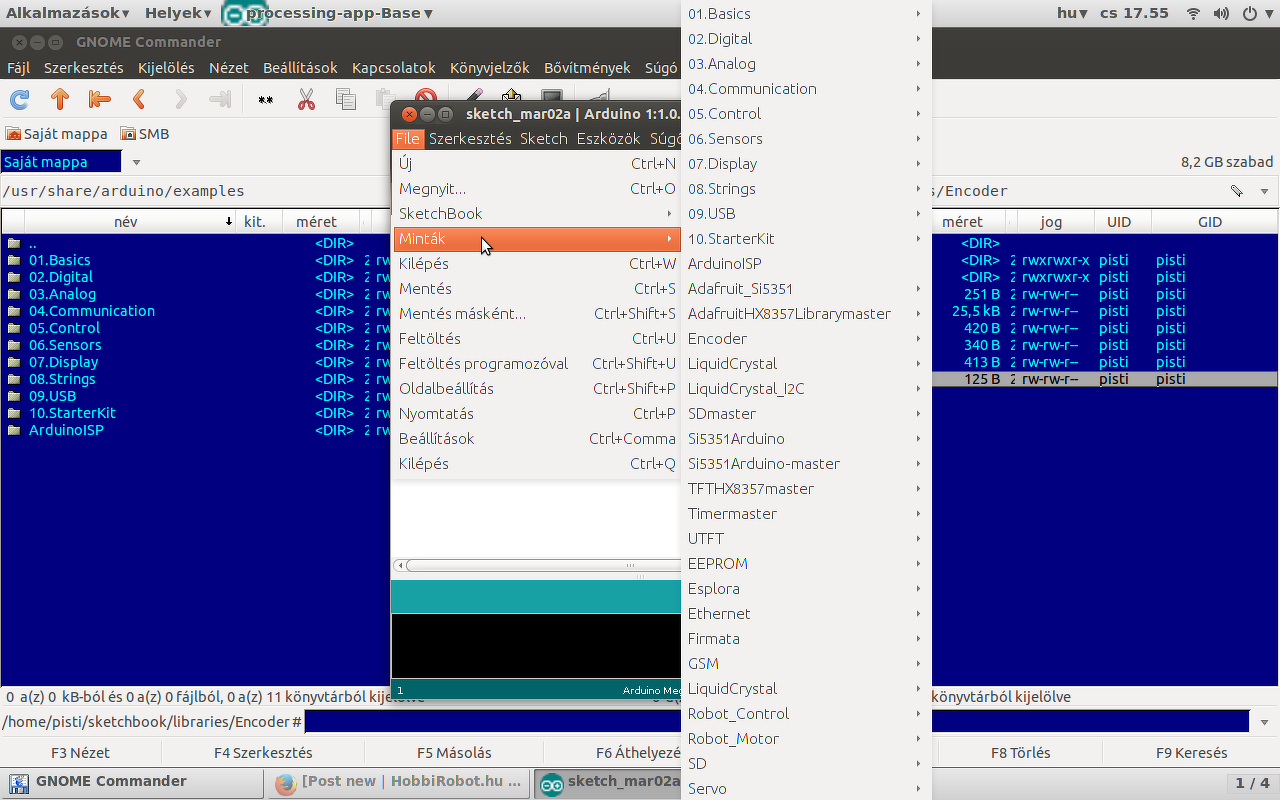Select Mentés másként... menu entry

[x=537, y=314]
